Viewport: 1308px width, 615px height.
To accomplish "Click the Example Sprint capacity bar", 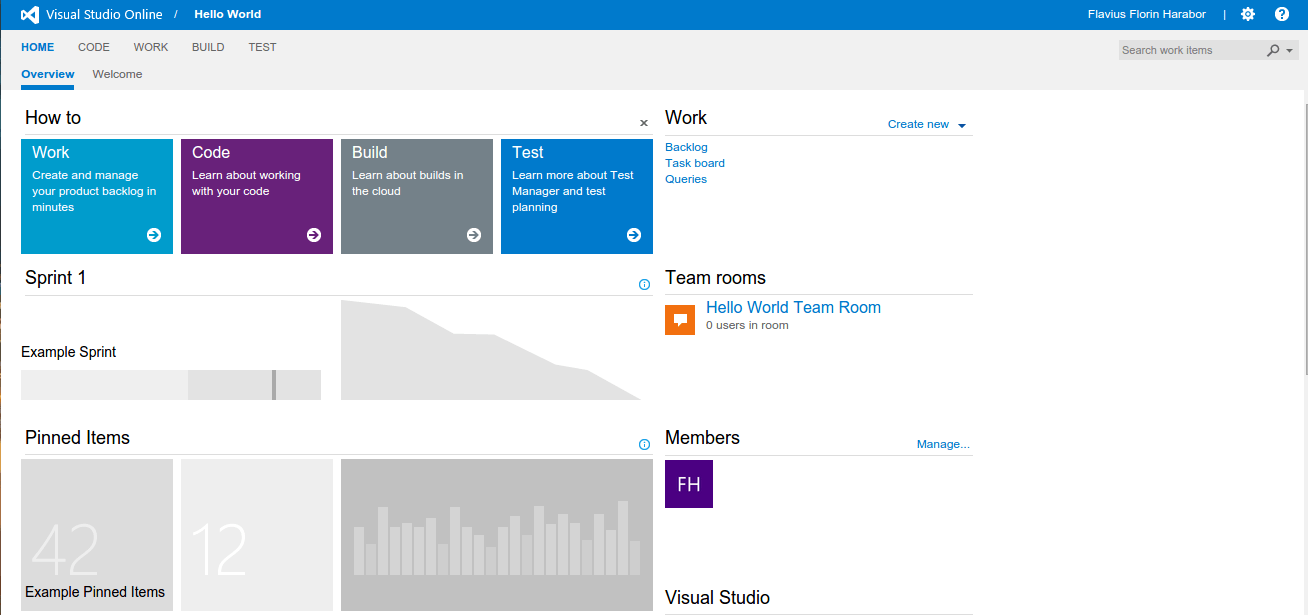I will [171, 385].
